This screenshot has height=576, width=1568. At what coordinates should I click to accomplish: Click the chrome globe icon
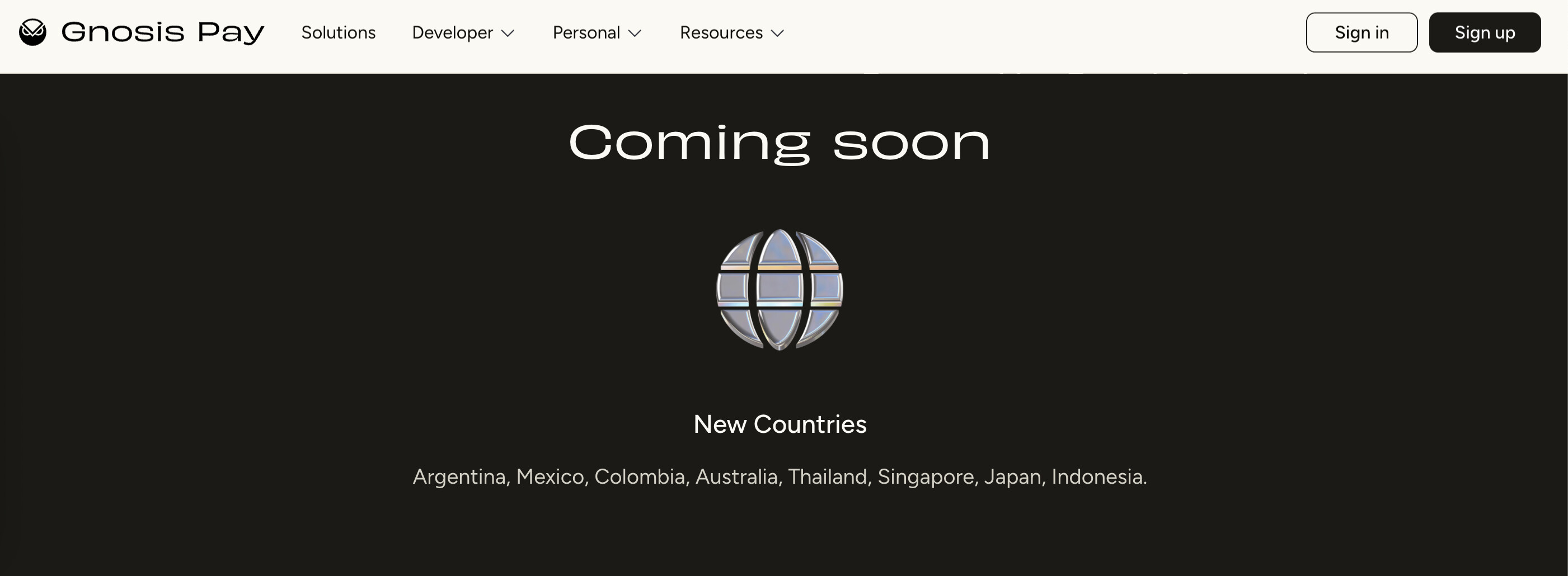[x=780, y=290]
